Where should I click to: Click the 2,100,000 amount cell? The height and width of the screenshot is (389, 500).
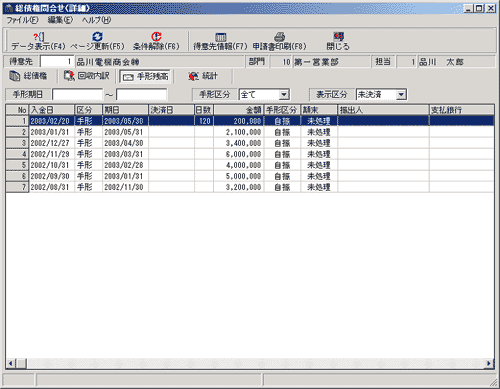coord(238,132)
